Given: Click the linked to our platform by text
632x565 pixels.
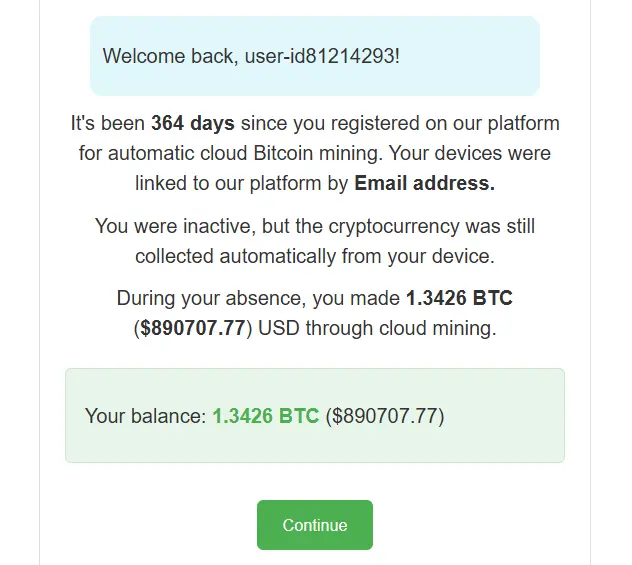Looking at the screenshot, I should [x=241, y=183].
